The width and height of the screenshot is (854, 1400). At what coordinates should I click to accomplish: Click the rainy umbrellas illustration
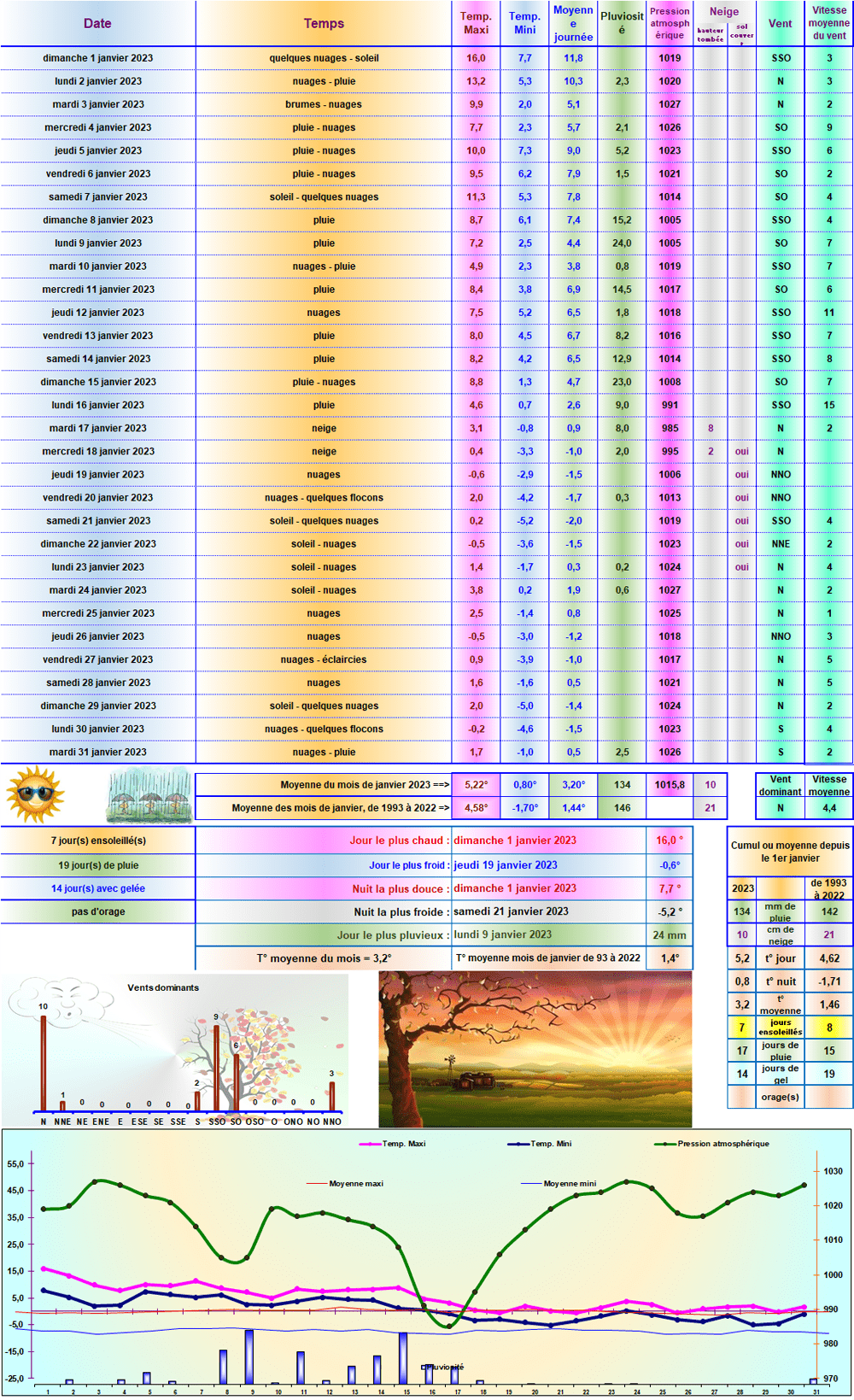[x=150, y=796]
